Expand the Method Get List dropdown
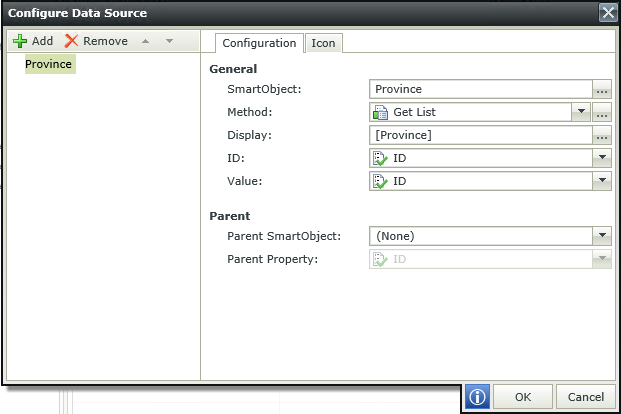Screen dimensions: 621x414 point(581,112)
